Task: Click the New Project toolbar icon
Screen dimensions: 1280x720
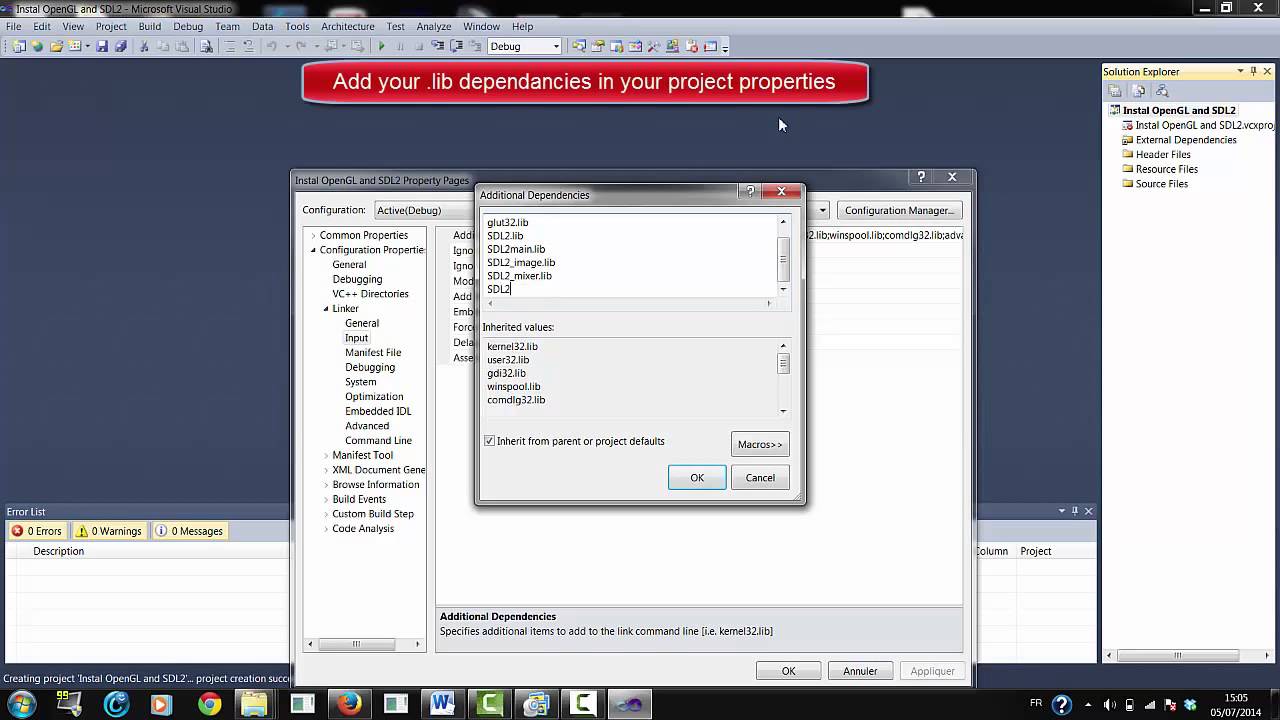Action: coord(19,46)
